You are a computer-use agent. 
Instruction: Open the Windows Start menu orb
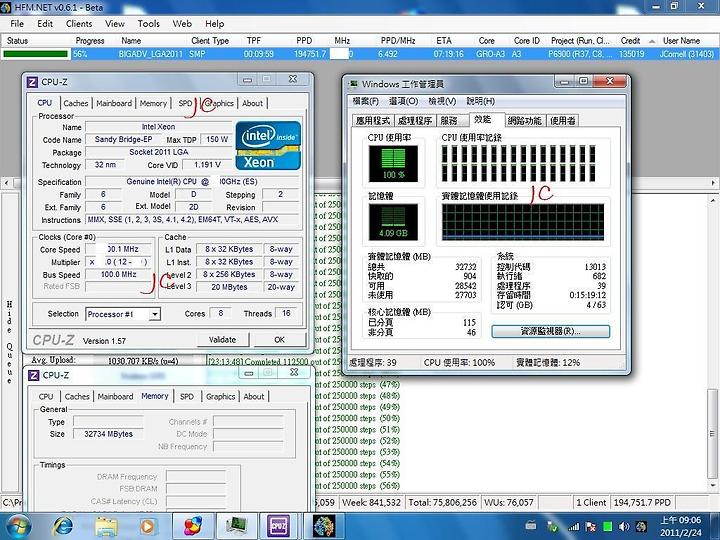(x=17, y=526)
